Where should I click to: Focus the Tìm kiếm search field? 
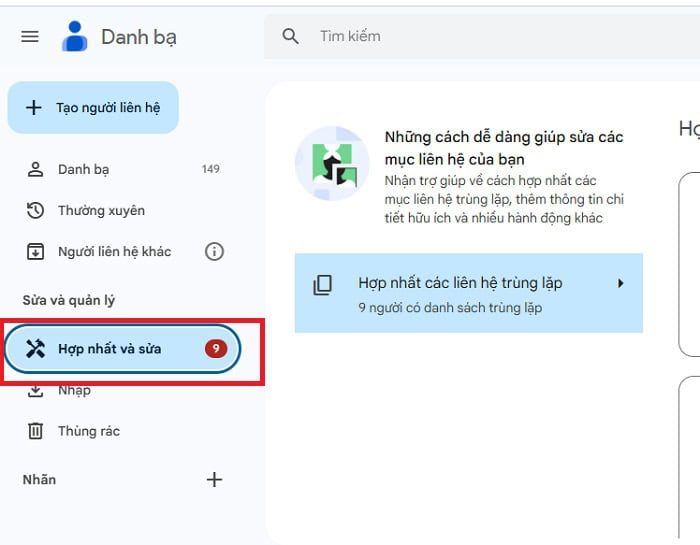(482, 36)
